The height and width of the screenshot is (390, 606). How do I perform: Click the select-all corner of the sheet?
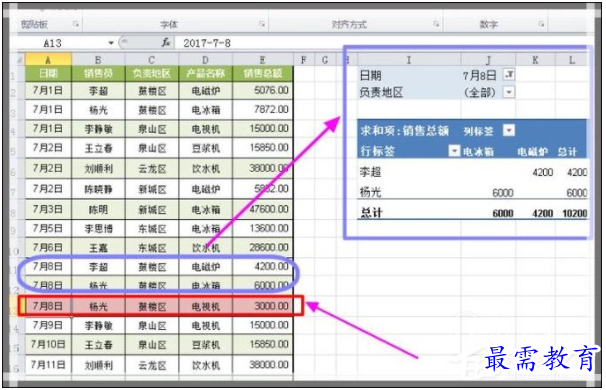pos(19,60)
